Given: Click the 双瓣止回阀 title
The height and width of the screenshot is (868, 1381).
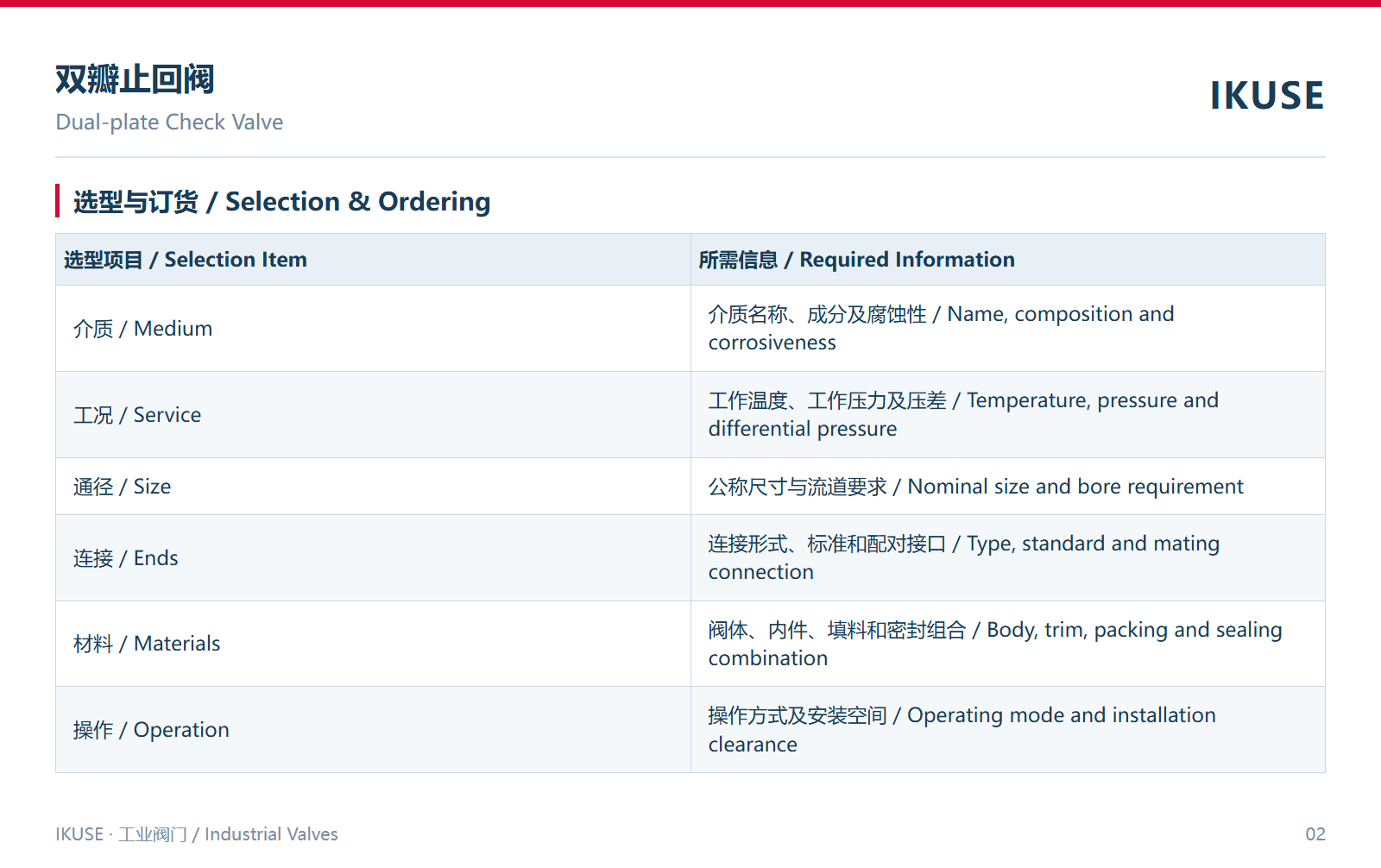Looking at the screenshot, I should coord(135,79).
